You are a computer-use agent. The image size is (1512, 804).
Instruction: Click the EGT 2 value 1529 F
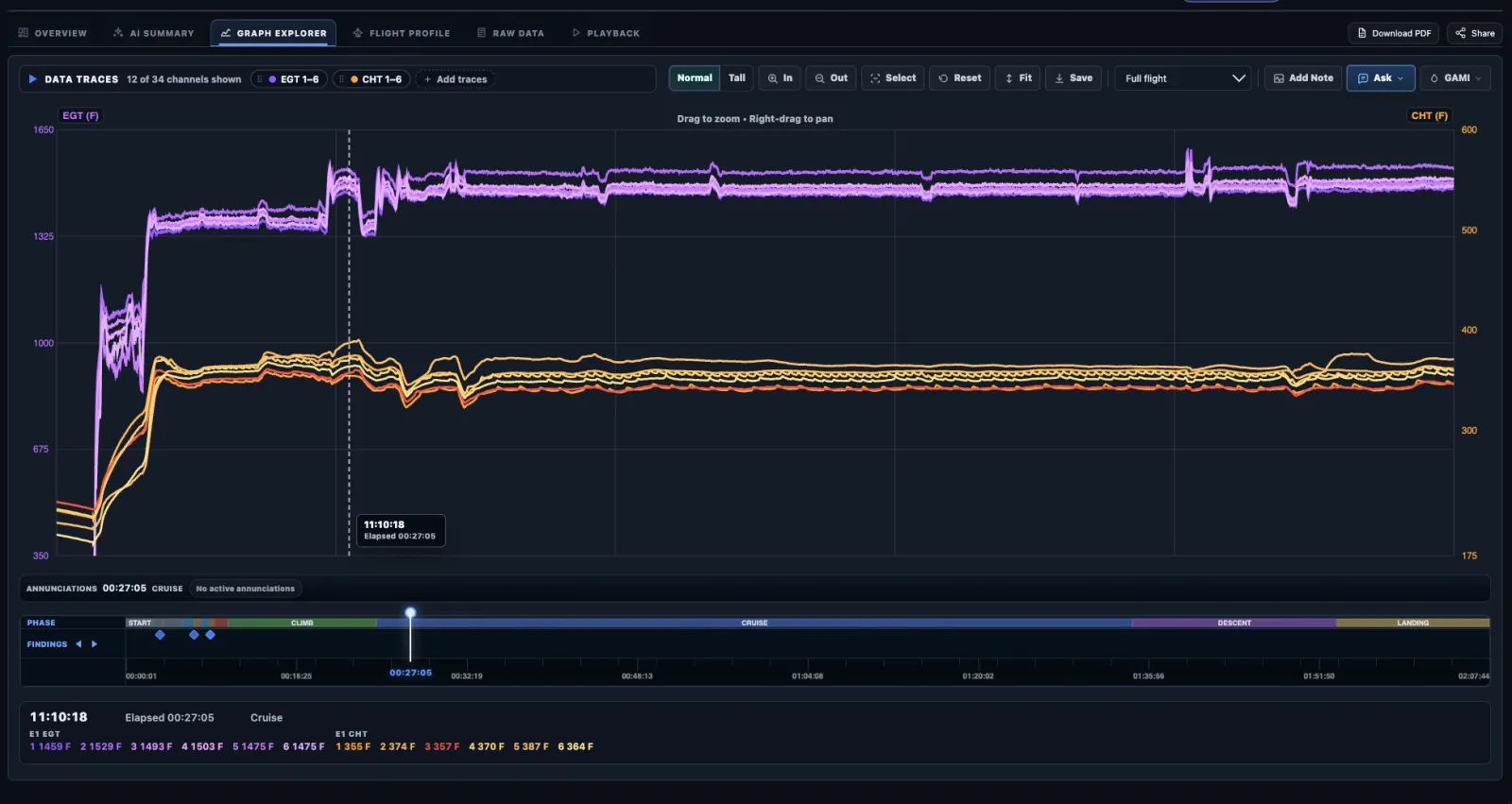(x=101, y=746)
